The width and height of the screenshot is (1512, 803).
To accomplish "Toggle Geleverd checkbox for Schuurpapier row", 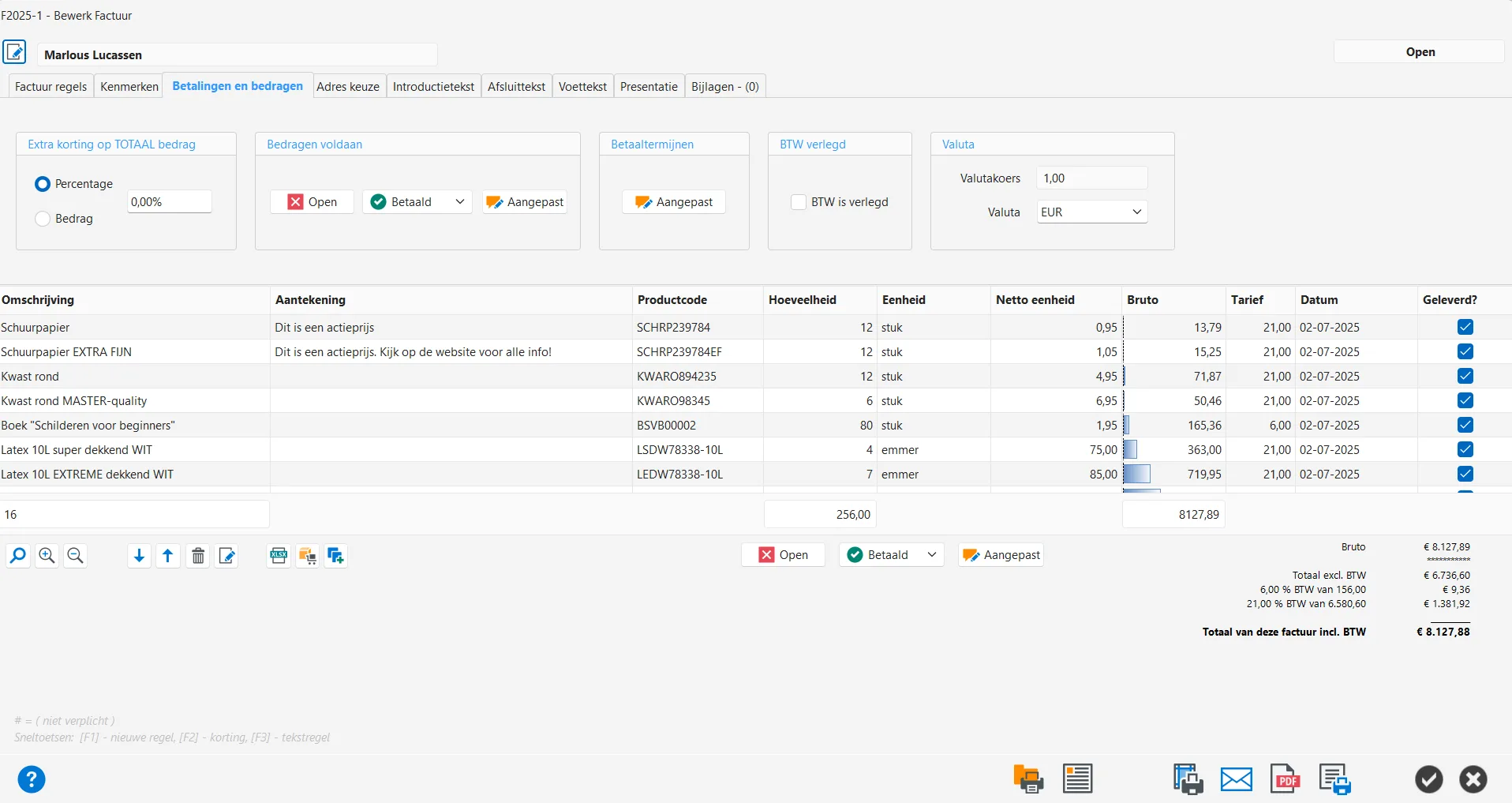I will tap(1465, 327).
